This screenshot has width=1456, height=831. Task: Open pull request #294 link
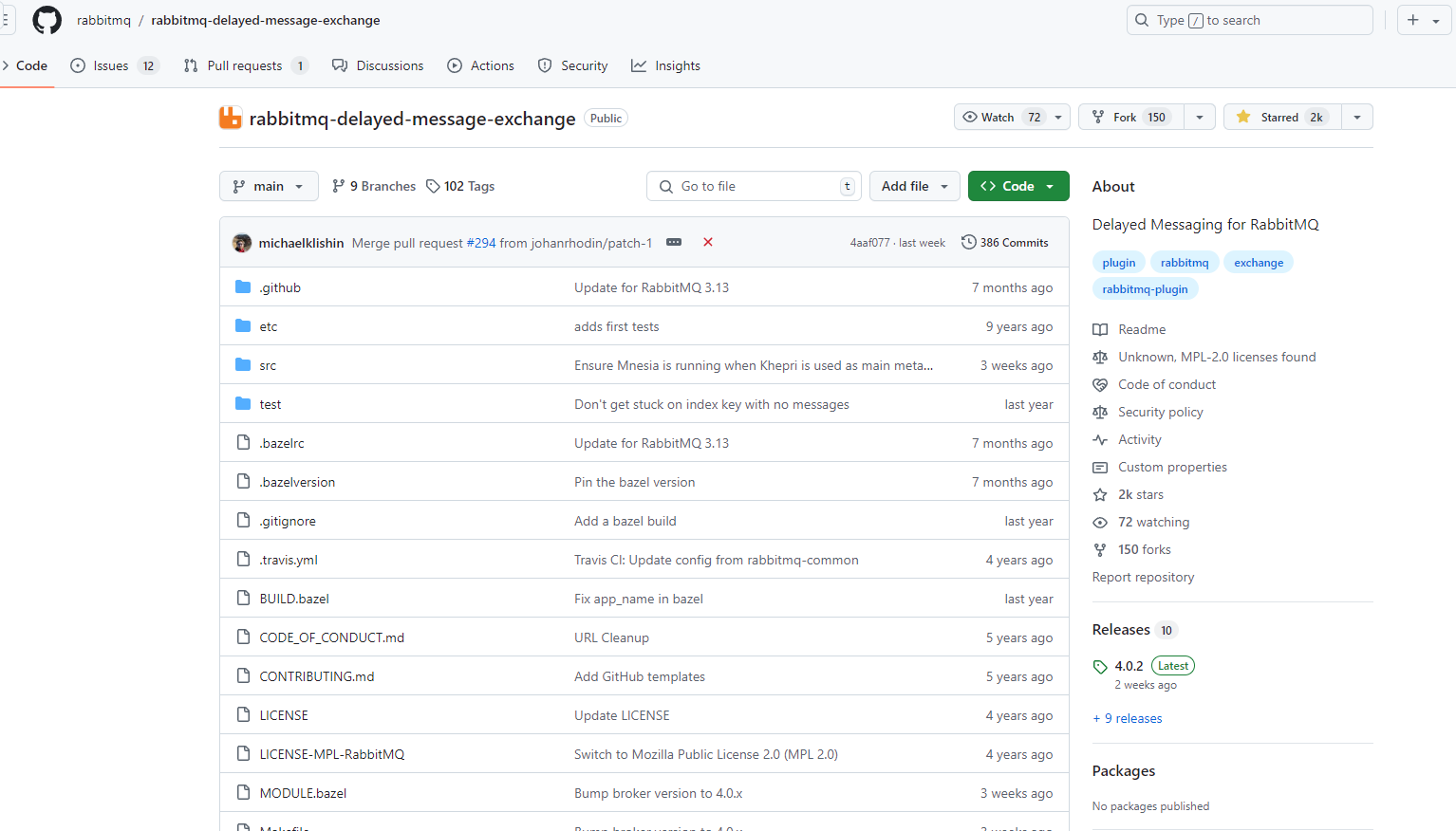481,243
